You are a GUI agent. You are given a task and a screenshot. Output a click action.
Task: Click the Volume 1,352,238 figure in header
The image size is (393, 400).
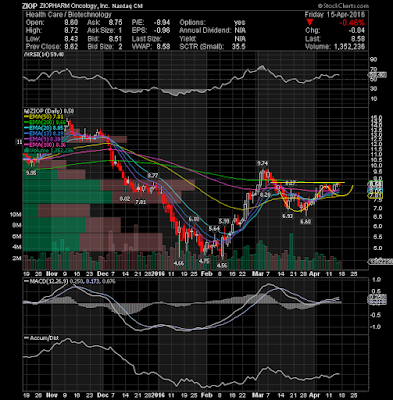(x=335, y=47)
